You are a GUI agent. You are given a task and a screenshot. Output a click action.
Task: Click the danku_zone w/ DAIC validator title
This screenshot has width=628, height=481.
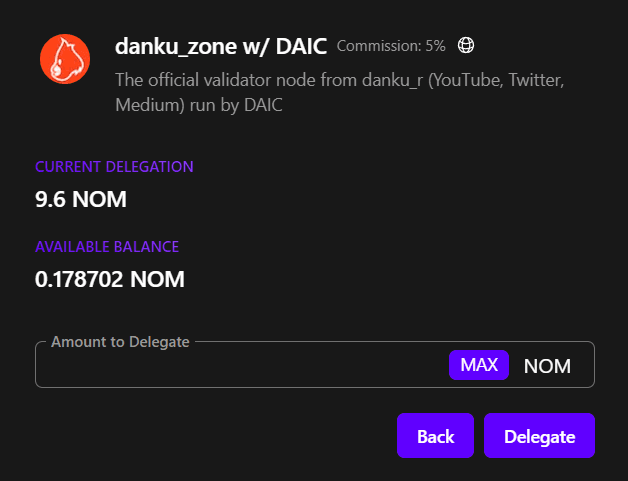[x=221, y=46]
